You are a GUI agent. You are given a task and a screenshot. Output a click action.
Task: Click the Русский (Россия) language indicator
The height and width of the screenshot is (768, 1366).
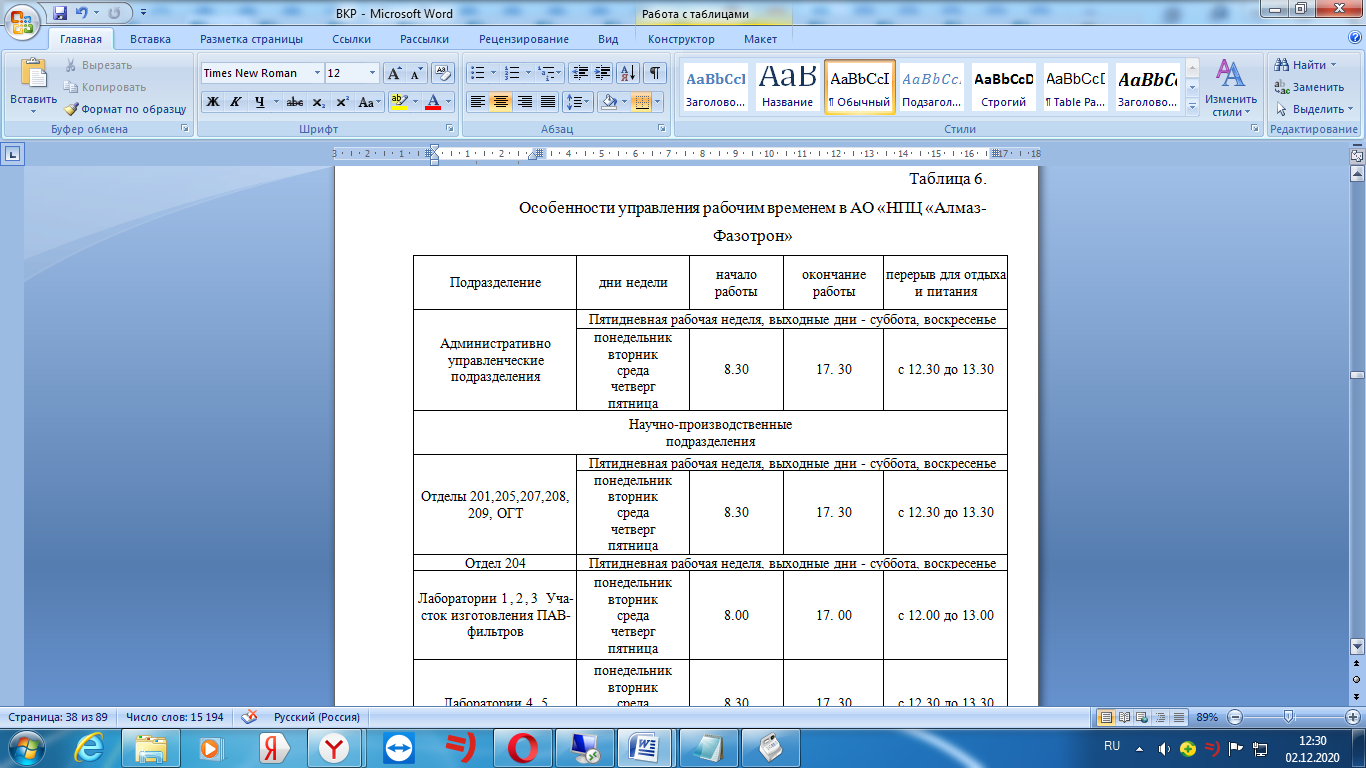tap(317, 717)
